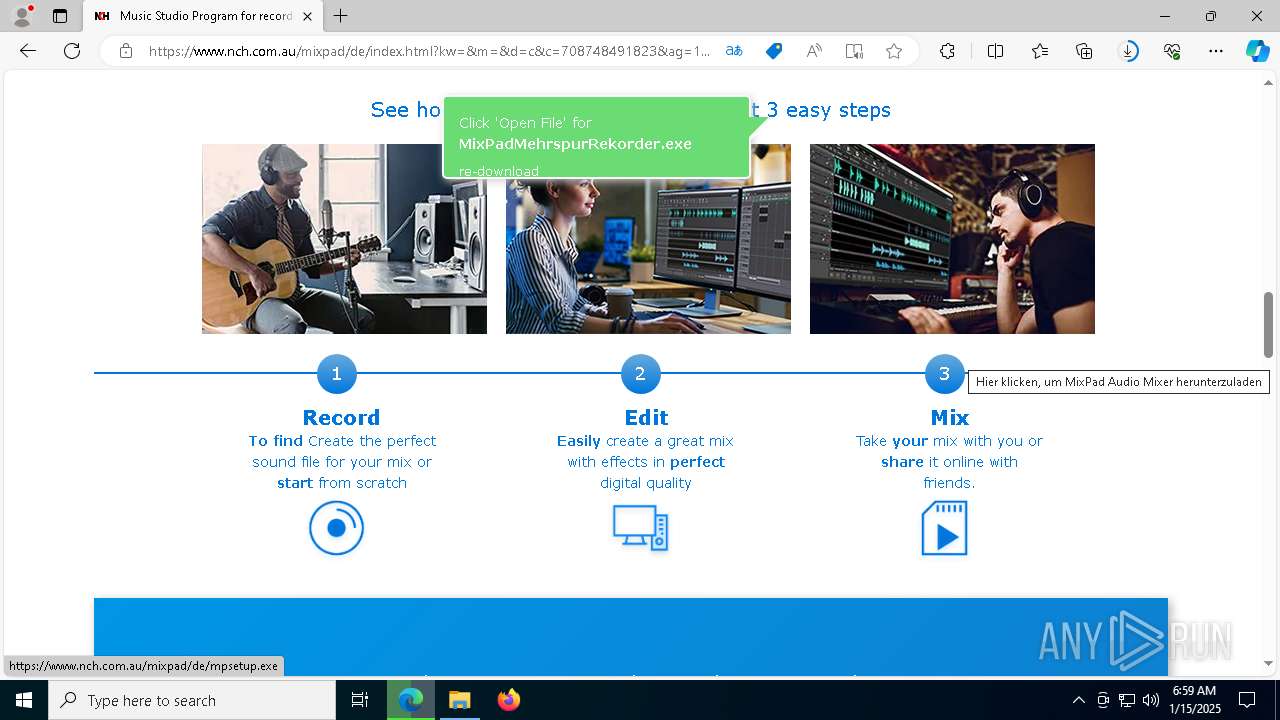Viewport: 1280px width, 720px height.
Task: Enter Immersive Reader mode
Action: (x=854, y=51)
